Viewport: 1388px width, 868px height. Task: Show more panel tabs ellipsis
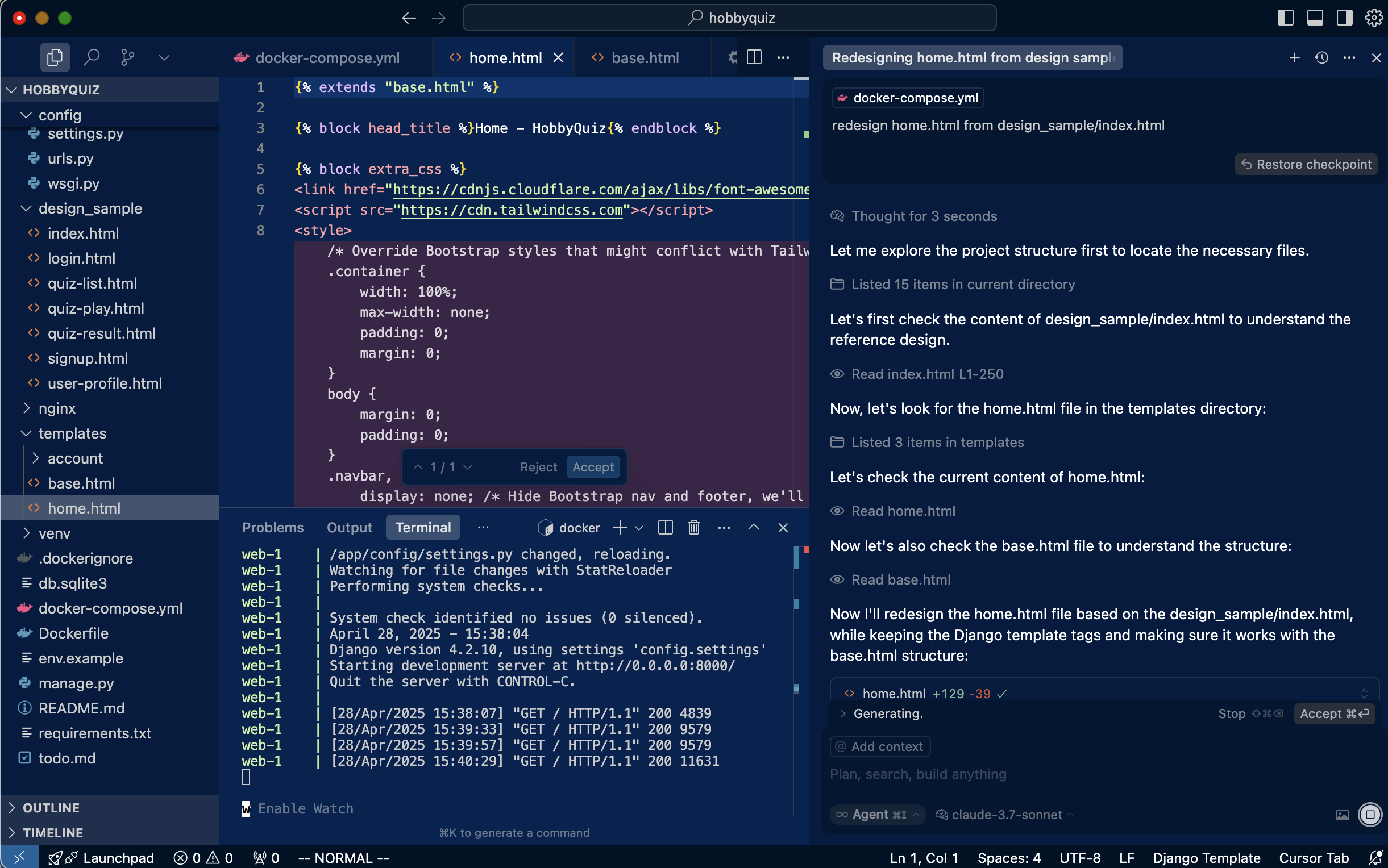pyautogui.click(x=484, y=527)
